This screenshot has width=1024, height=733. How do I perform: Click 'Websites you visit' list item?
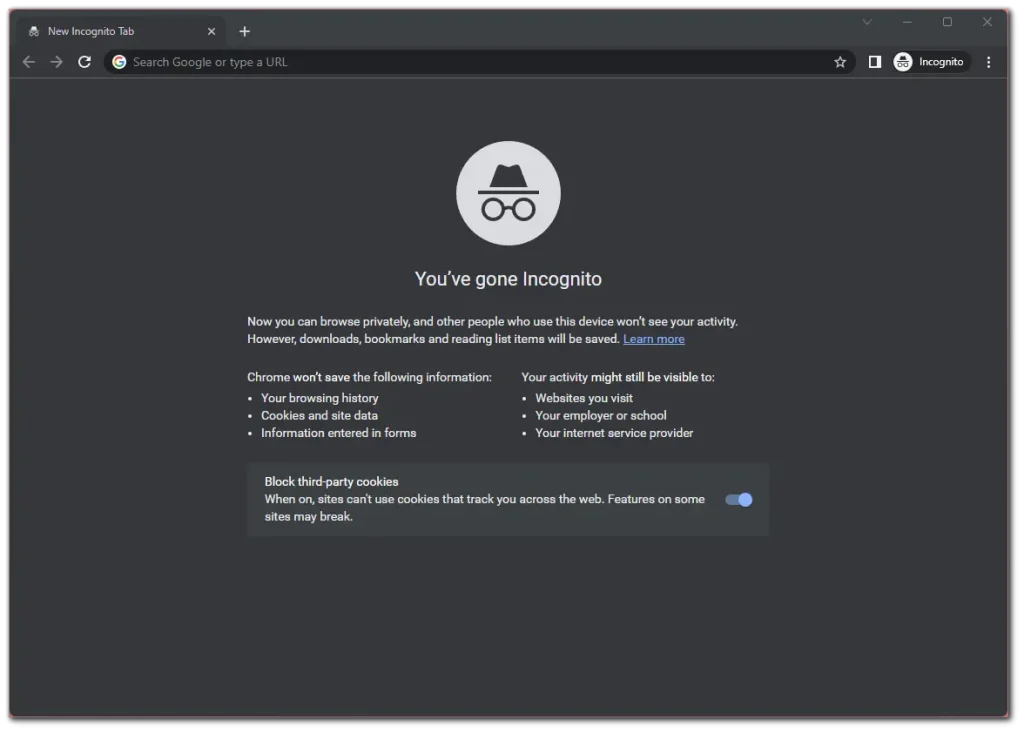pos(584,398)
